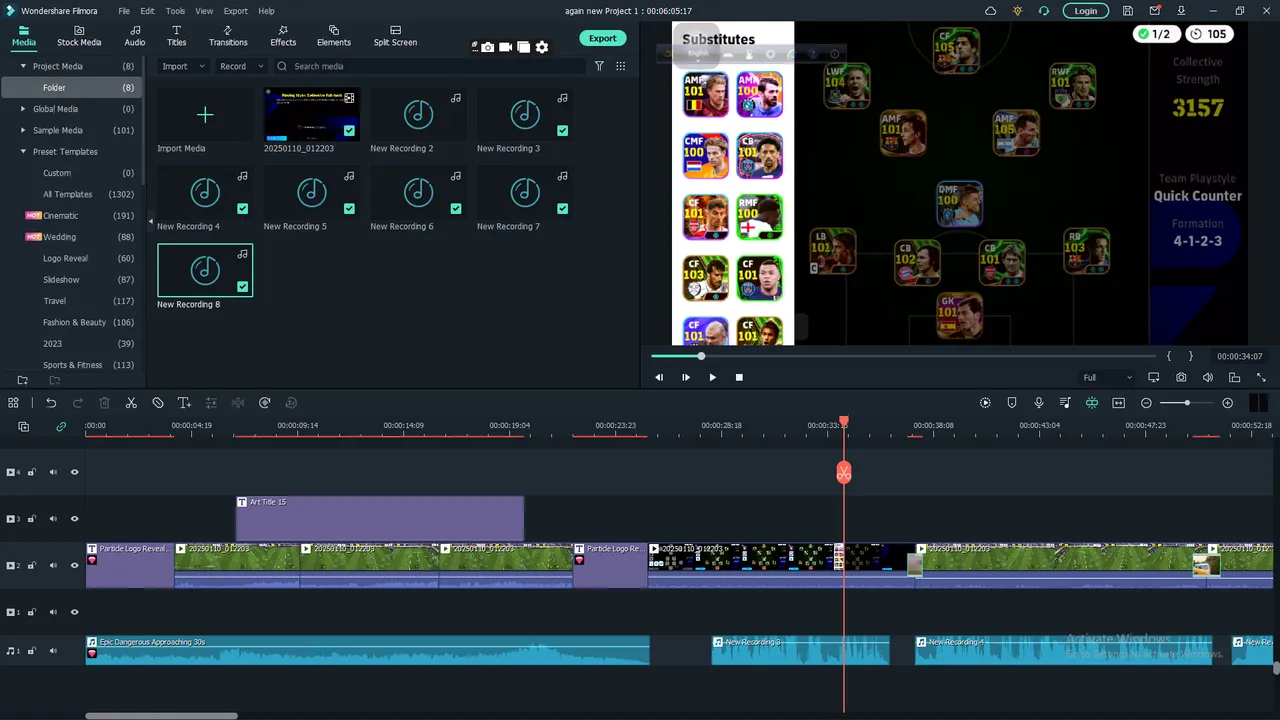Adjust the timeline zoom slider handle
This screenshot has width=1280, height=720.
pos(1187,403)
